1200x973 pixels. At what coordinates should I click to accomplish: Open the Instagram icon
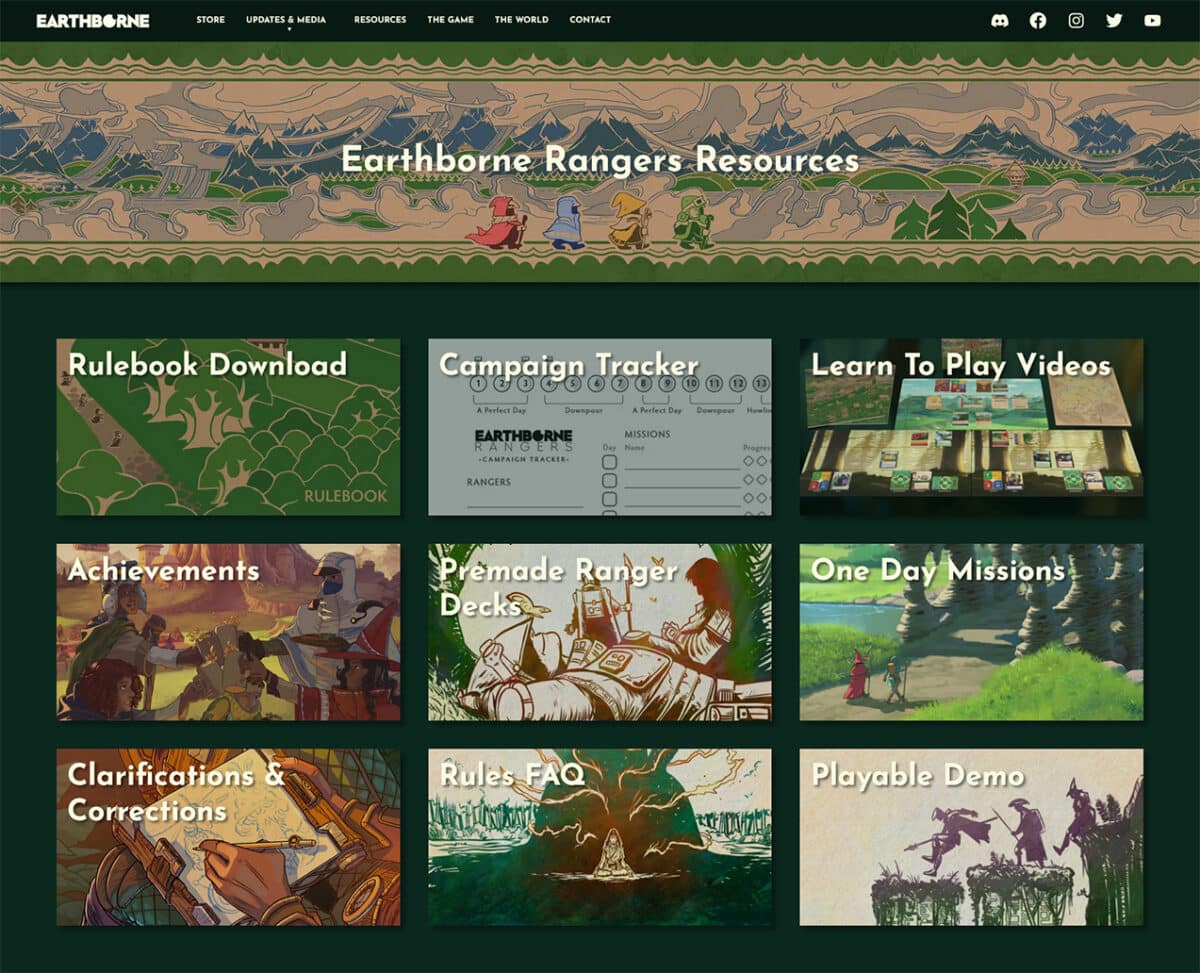coord(1076,20)
